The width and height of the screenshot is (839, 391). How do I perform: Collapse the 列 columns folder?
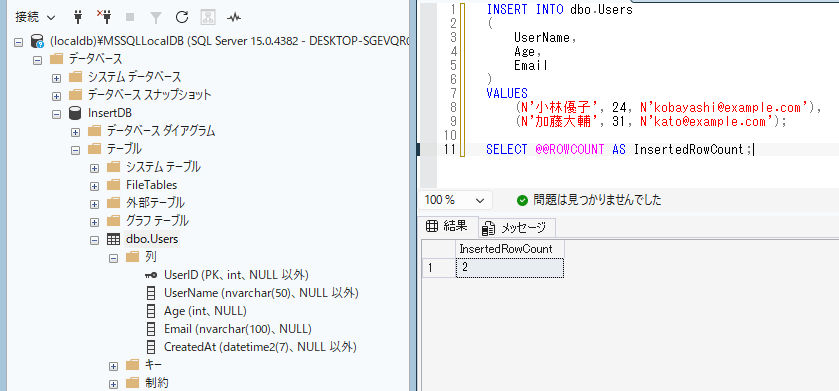pyautogui.click(x=113, y=258)
